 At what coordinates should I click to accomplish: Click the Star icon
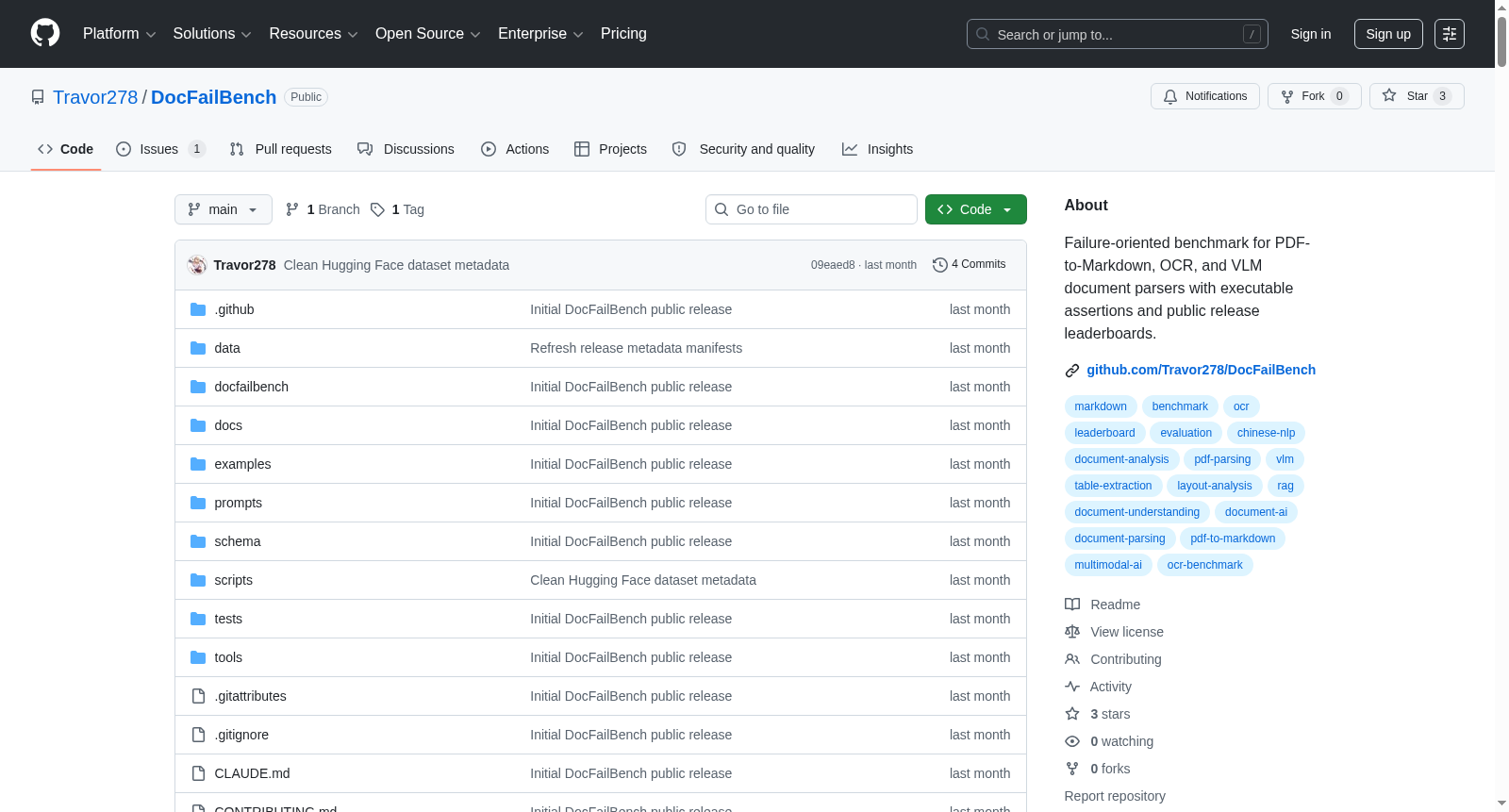(1389, 96)
